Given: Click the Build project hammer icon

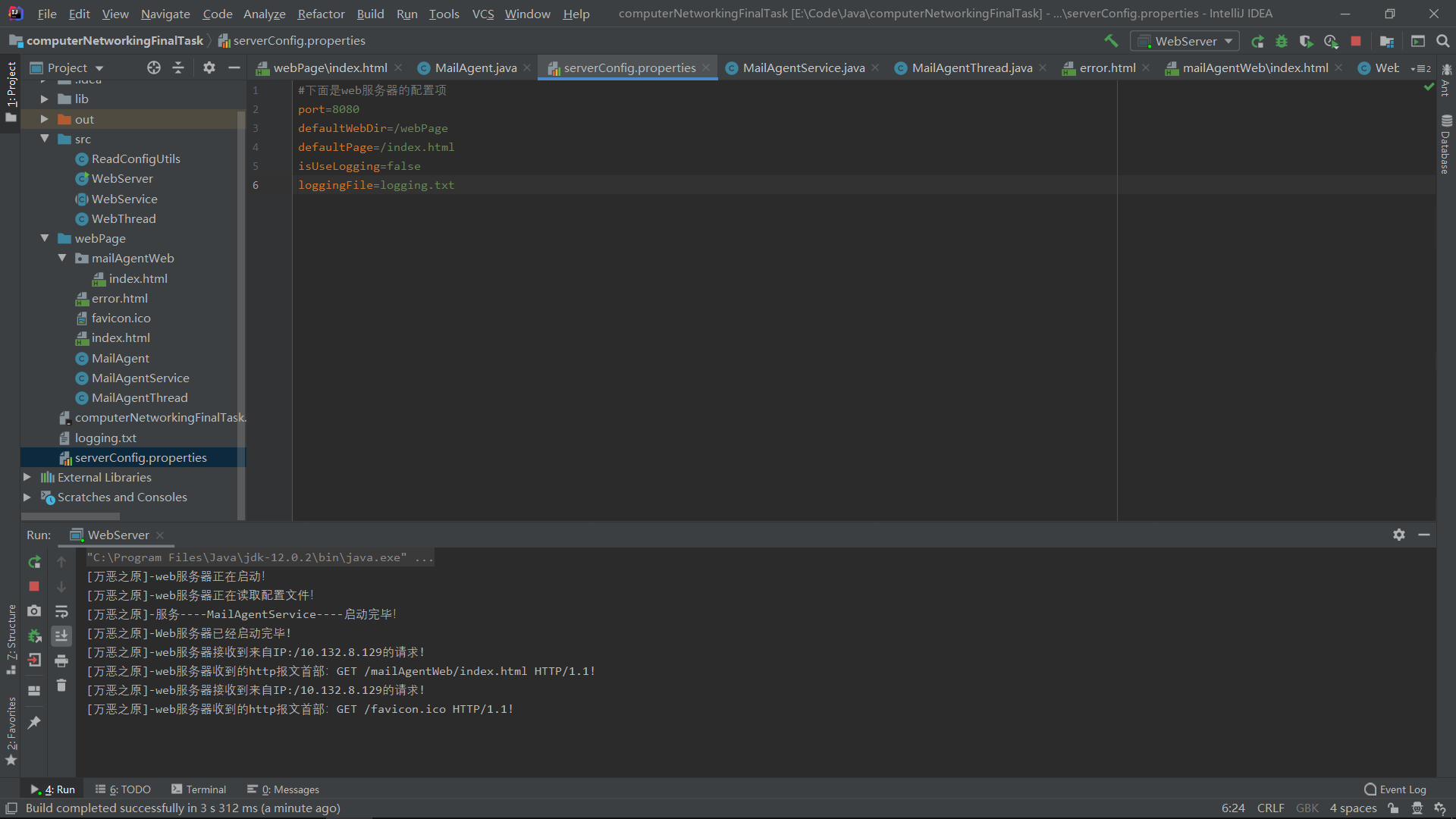Looking at the screenshot, I should [x=1111, y=41].
